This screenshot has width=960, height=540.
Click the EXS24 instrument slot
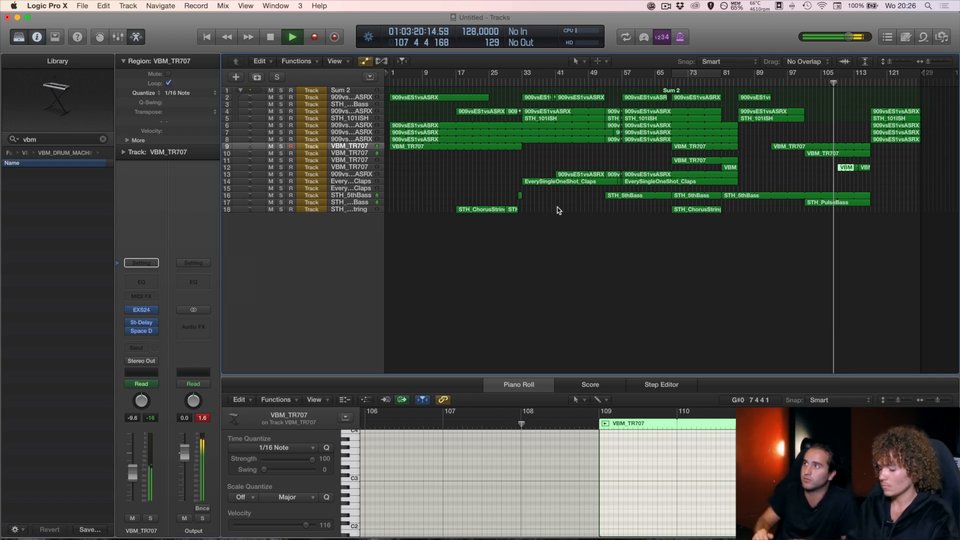tap(141, 310)
